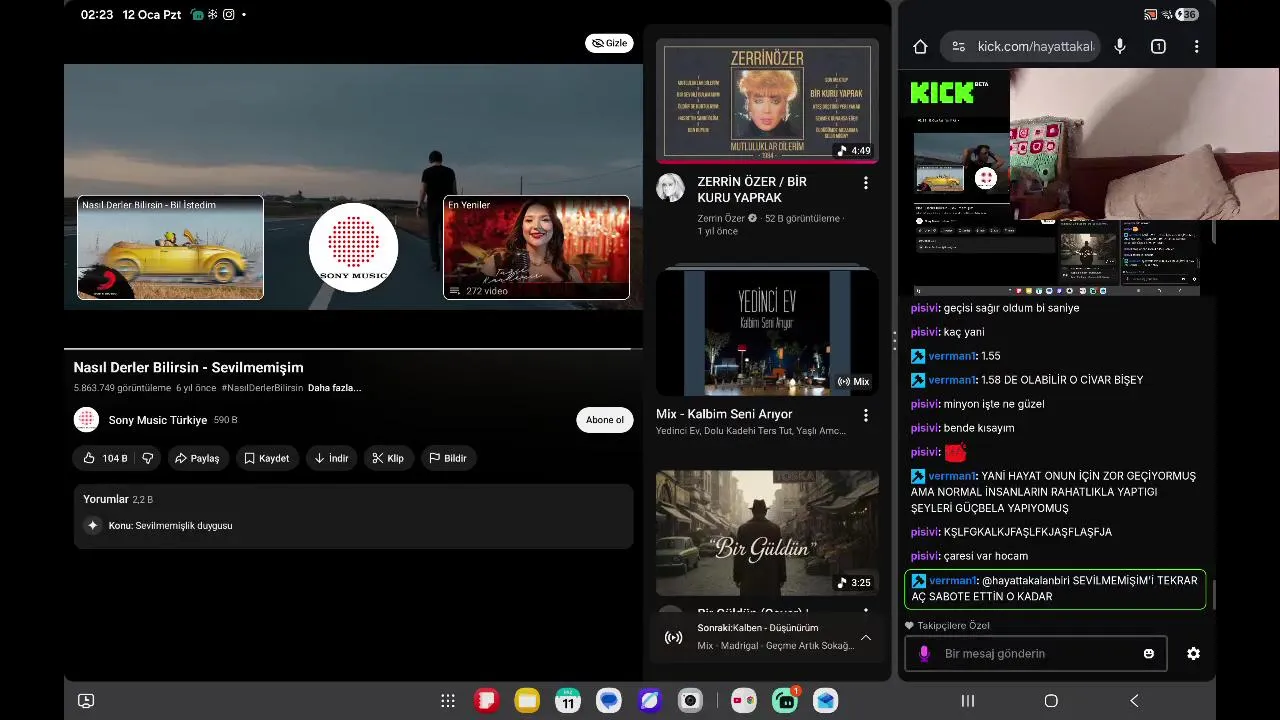Click the Sony Music Türkiye channel avatar
This screenshot has height=720, width=1280.
tap(86, 420)
